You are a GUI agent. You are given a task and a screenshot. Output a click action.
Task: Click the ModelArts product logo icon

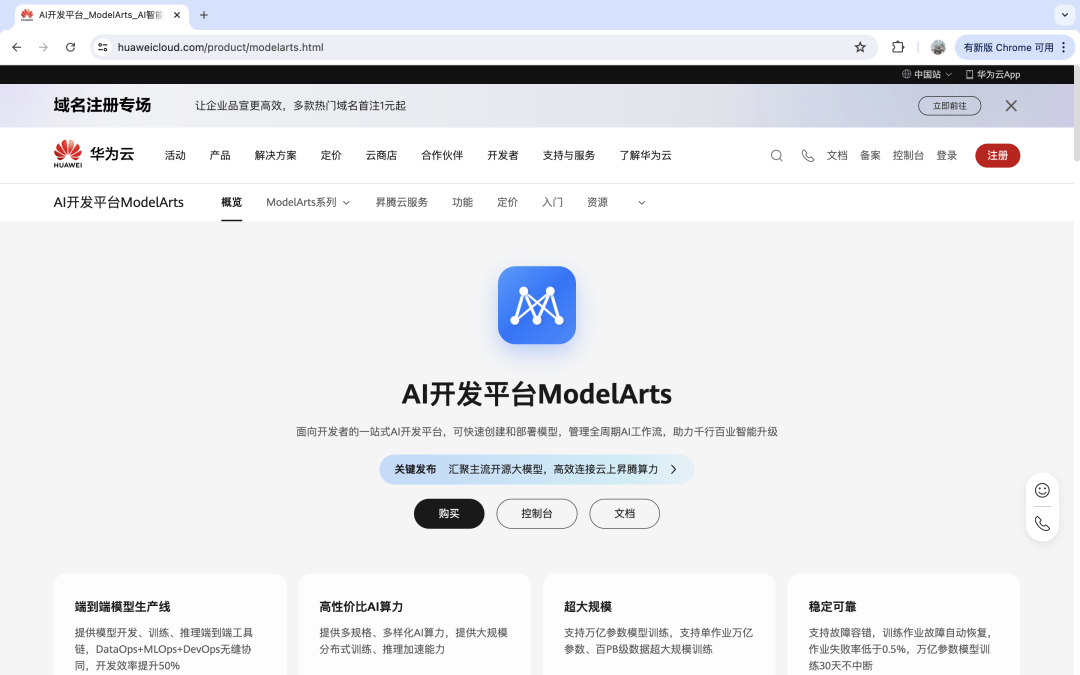point(537,305)
